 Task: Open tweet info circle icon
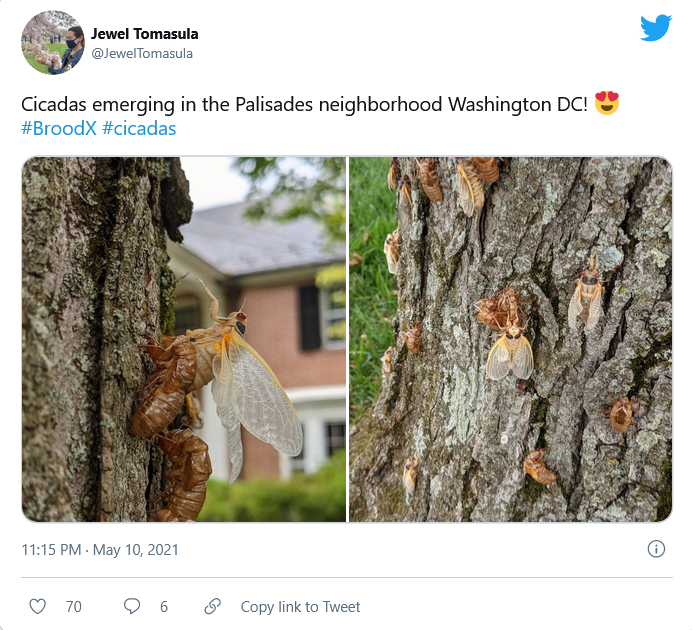click(x=656, y=549)
